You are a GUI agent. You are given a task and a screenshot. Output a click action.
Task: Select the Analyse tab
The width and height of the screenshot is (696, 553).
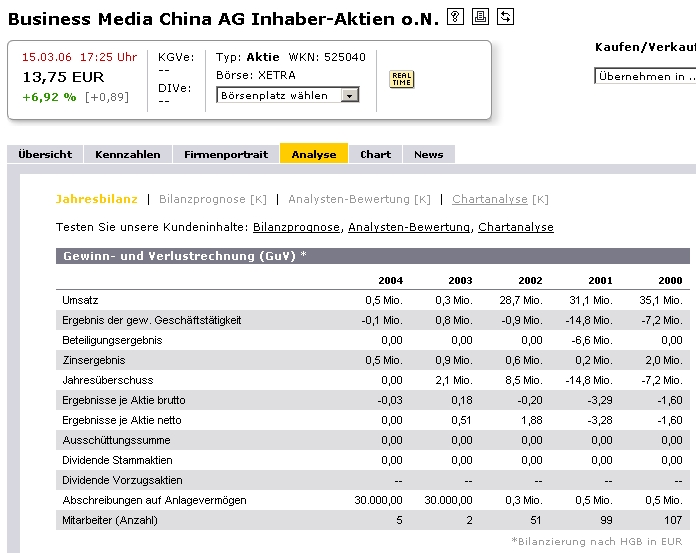[314, 154]
